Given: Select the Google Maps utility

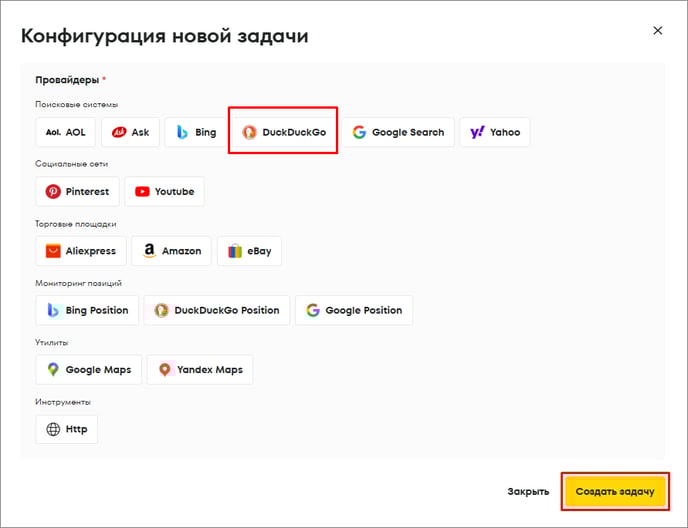Looking at the screenshot, I should [x=89, y=370].
